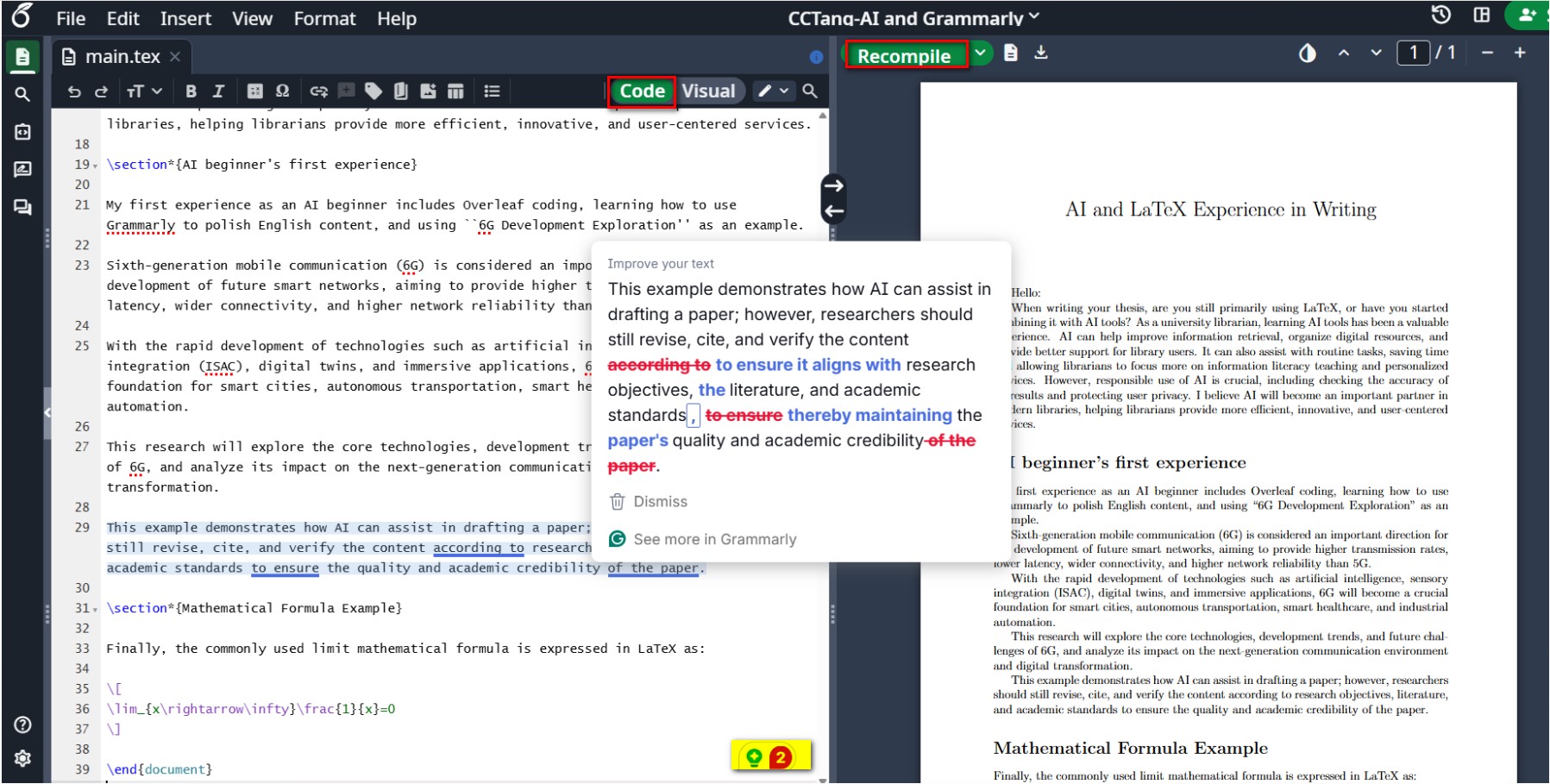This screenshot has height=784, width=1550.
Task: Open the Insert menu
Action: [185, 18]
